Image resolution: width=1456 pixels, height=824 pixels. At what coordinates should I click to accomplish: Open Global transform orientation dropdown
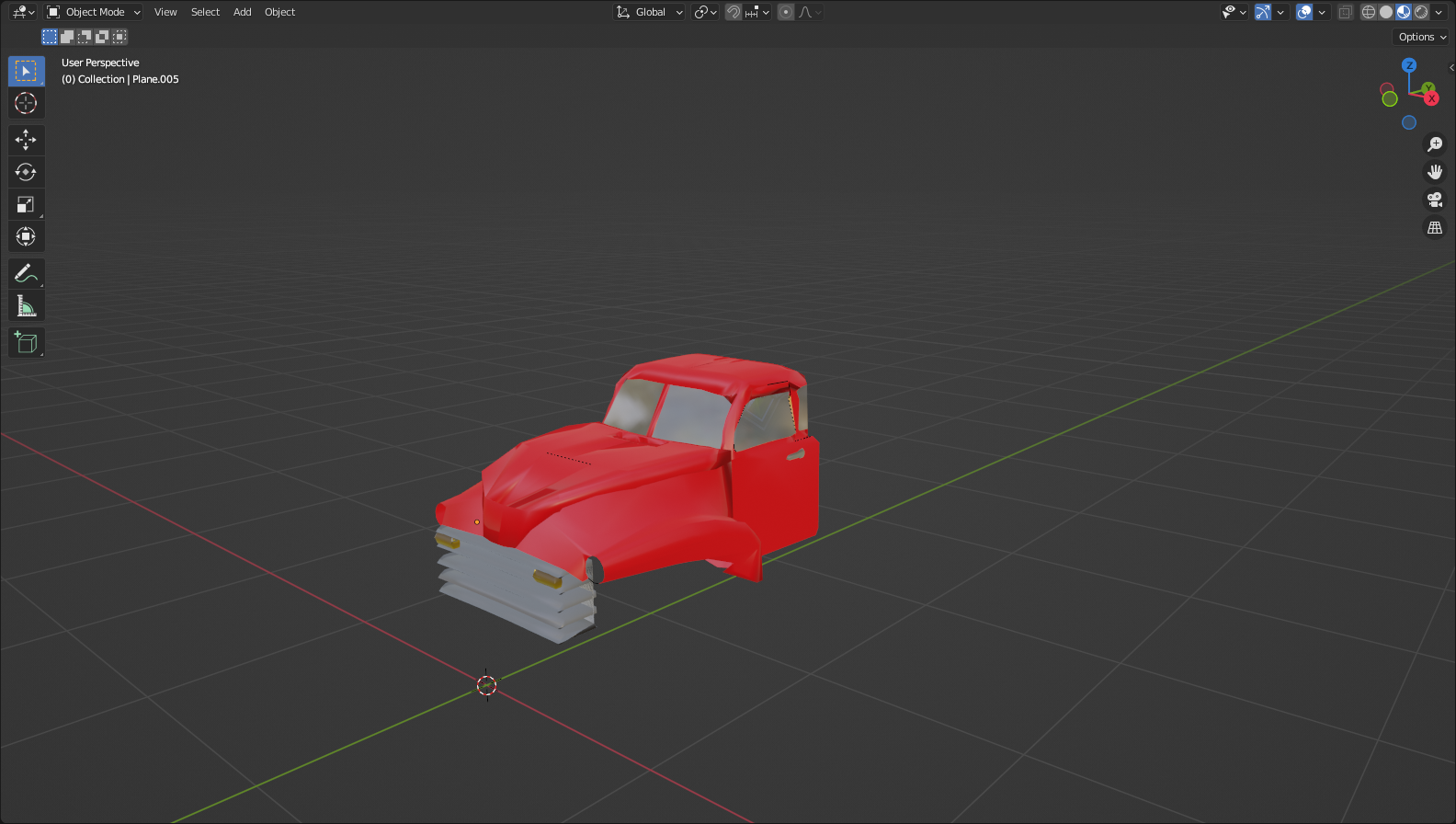tap(649, 12)
